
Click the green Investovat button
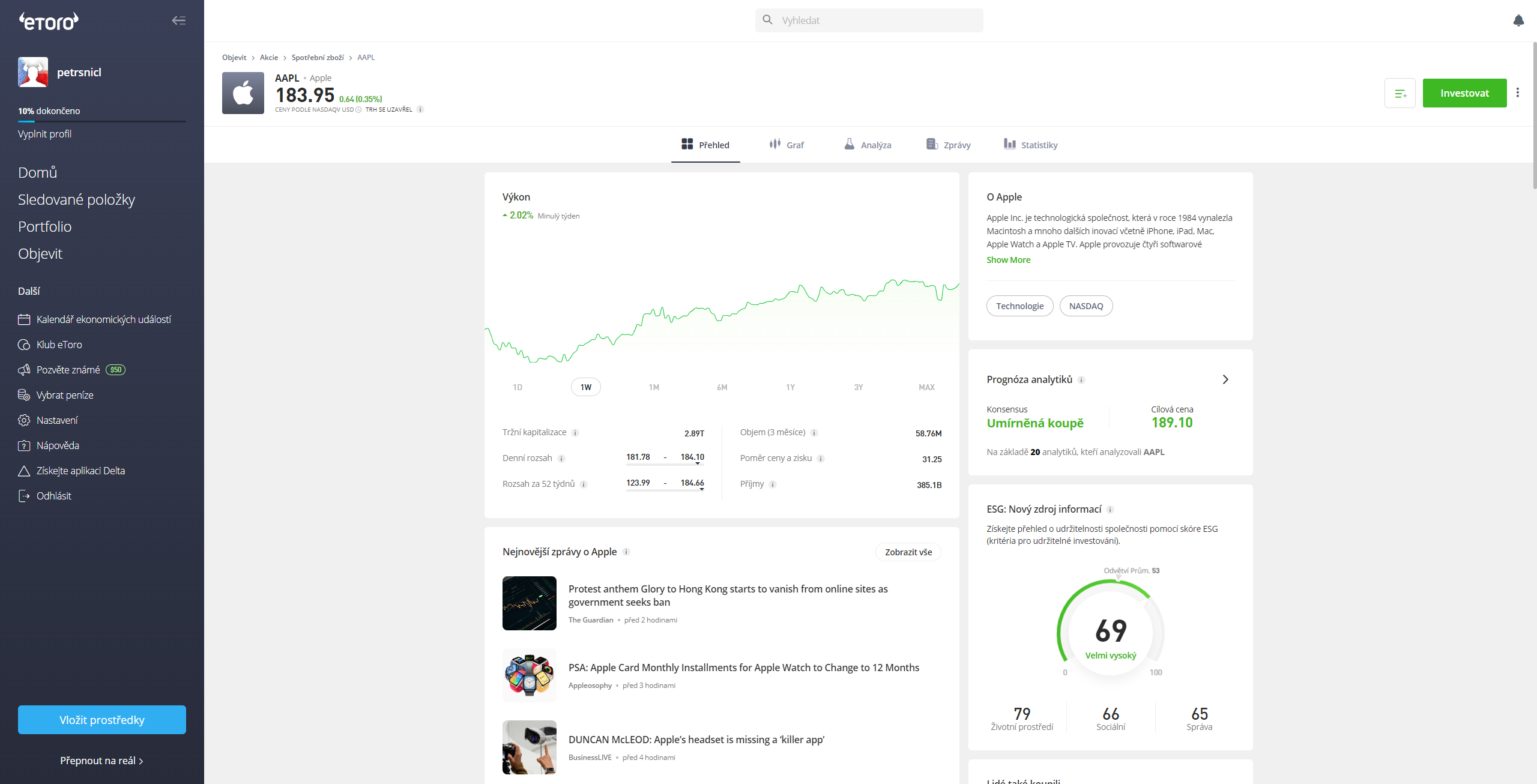(1464, 93)
